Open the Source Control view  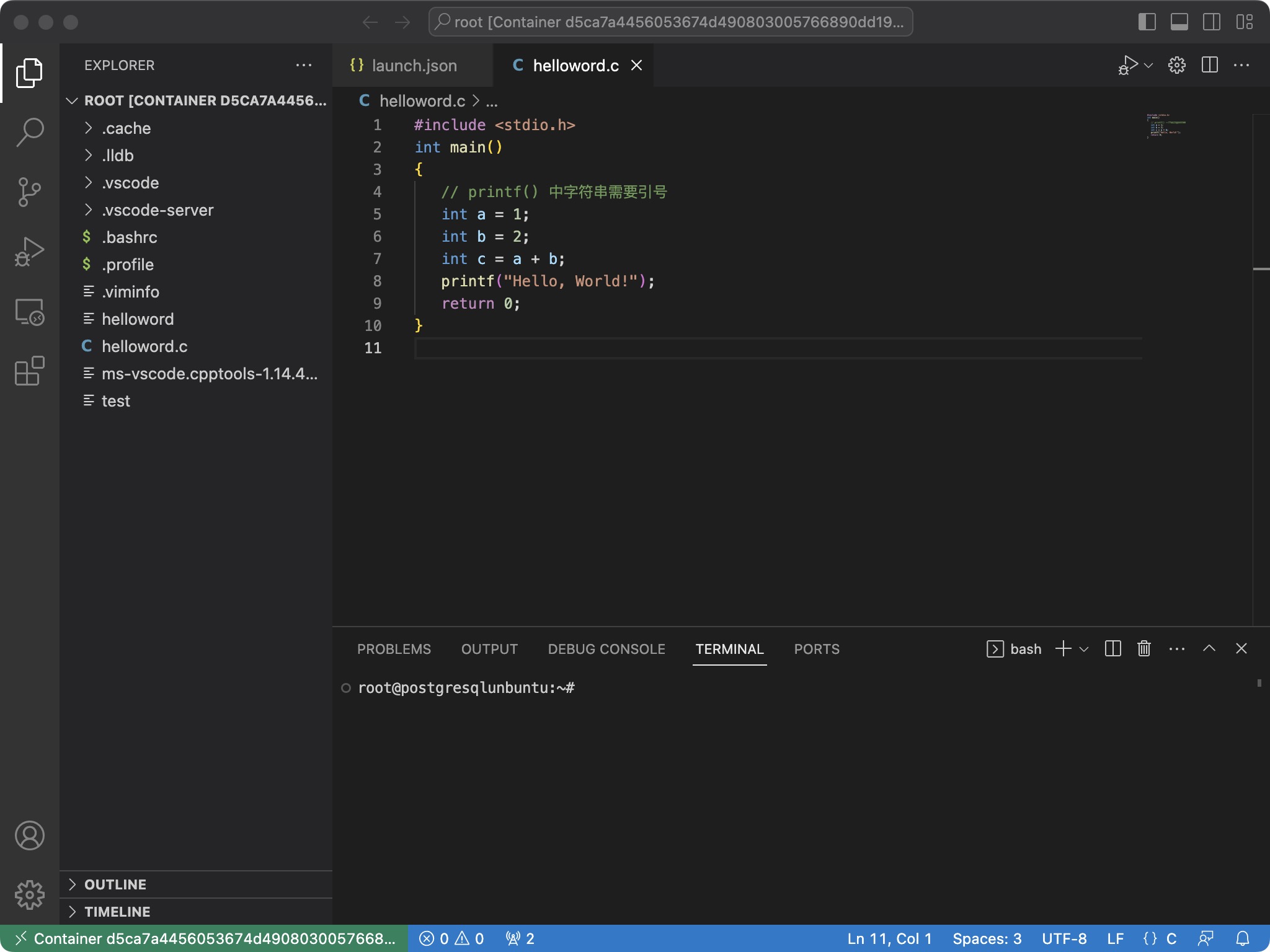point(29,192)
